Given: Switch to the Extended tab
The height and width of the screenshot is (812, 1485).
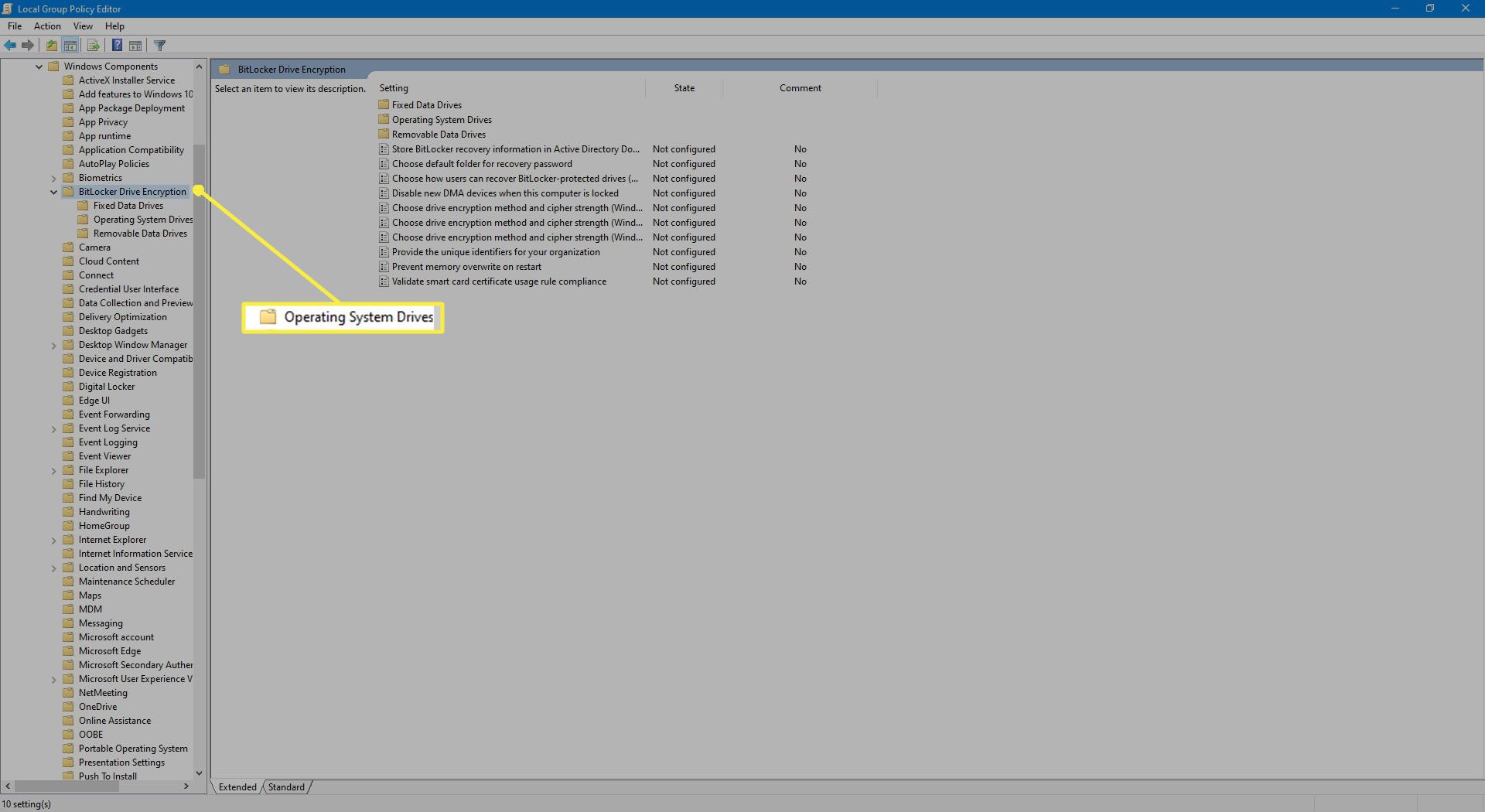Looking at the screenshot, I should click(237, 787).
